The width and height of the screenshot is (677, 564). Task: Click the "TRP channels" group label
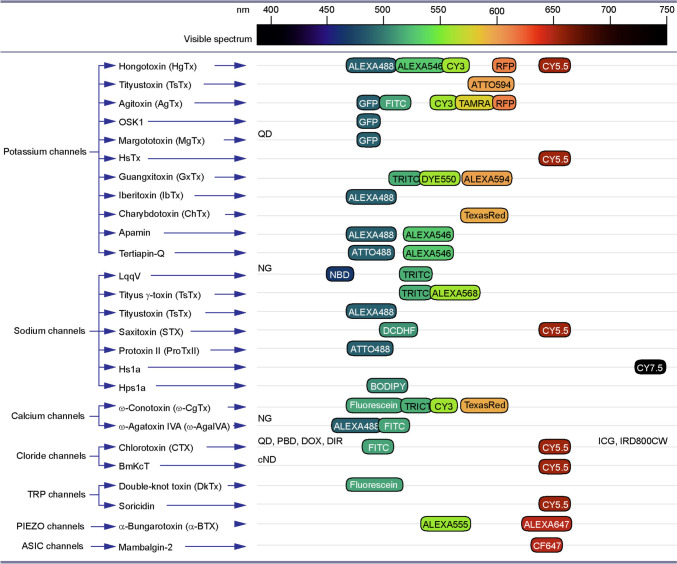pyautogui.click(x=57, y=494)
